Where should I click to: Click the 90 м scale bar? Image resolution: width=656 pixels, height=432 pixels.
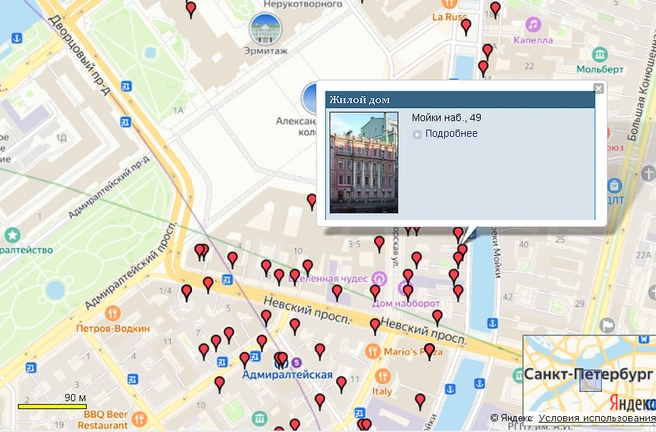52,406
